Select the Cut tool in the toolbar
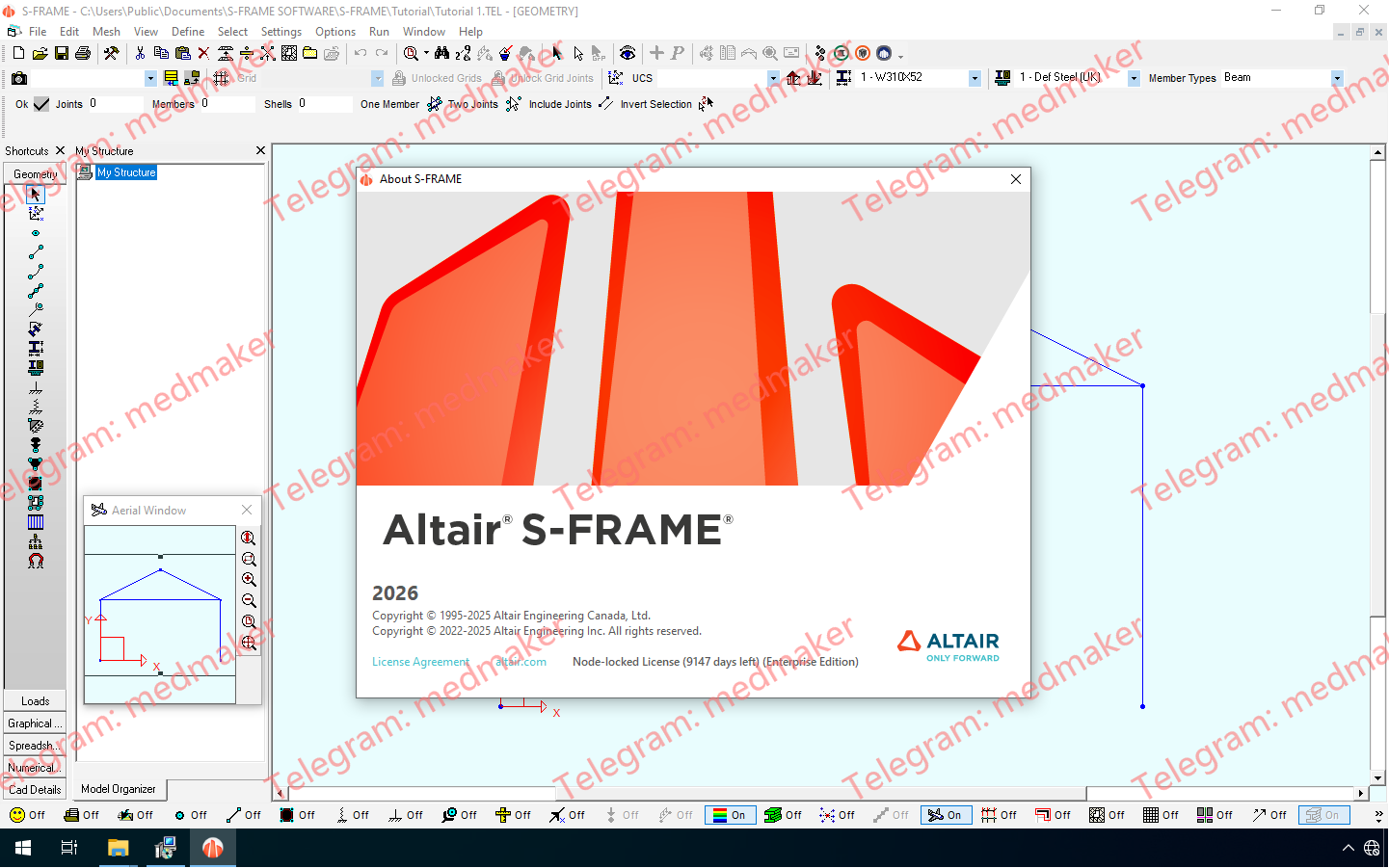Screen dimensions: 1389x868 pos(140,53)
